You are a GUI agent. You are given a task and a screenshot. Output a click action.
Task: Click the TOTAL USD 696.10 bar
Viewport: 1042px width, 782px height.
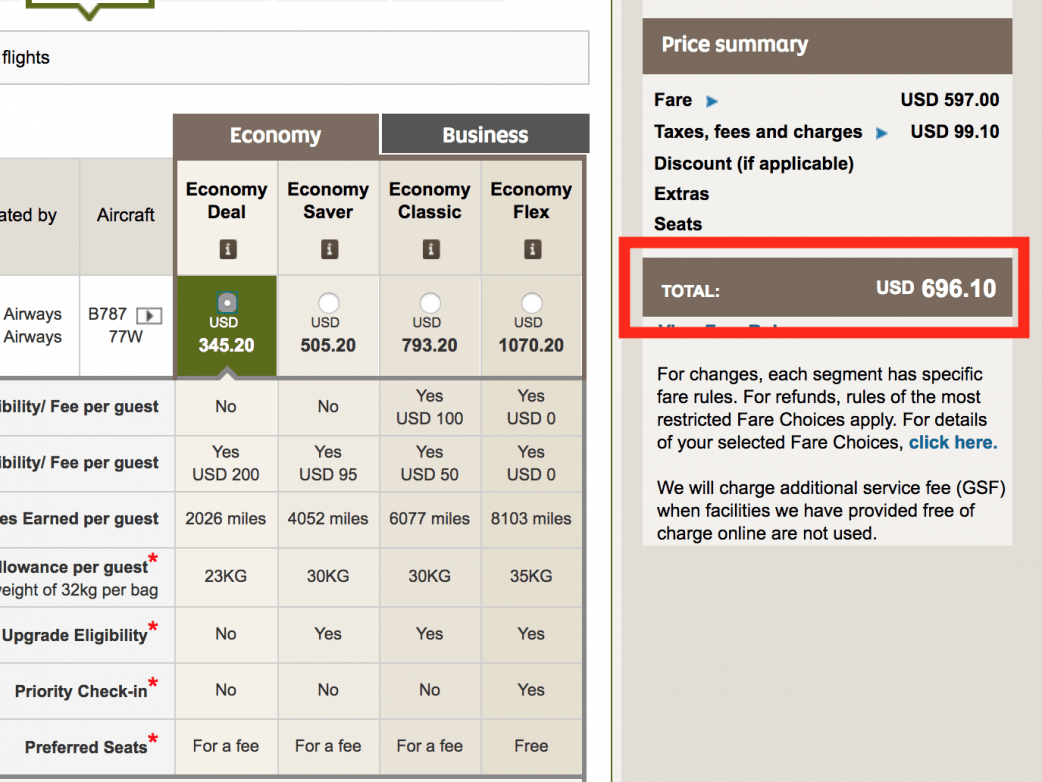[x=826, y=289]
